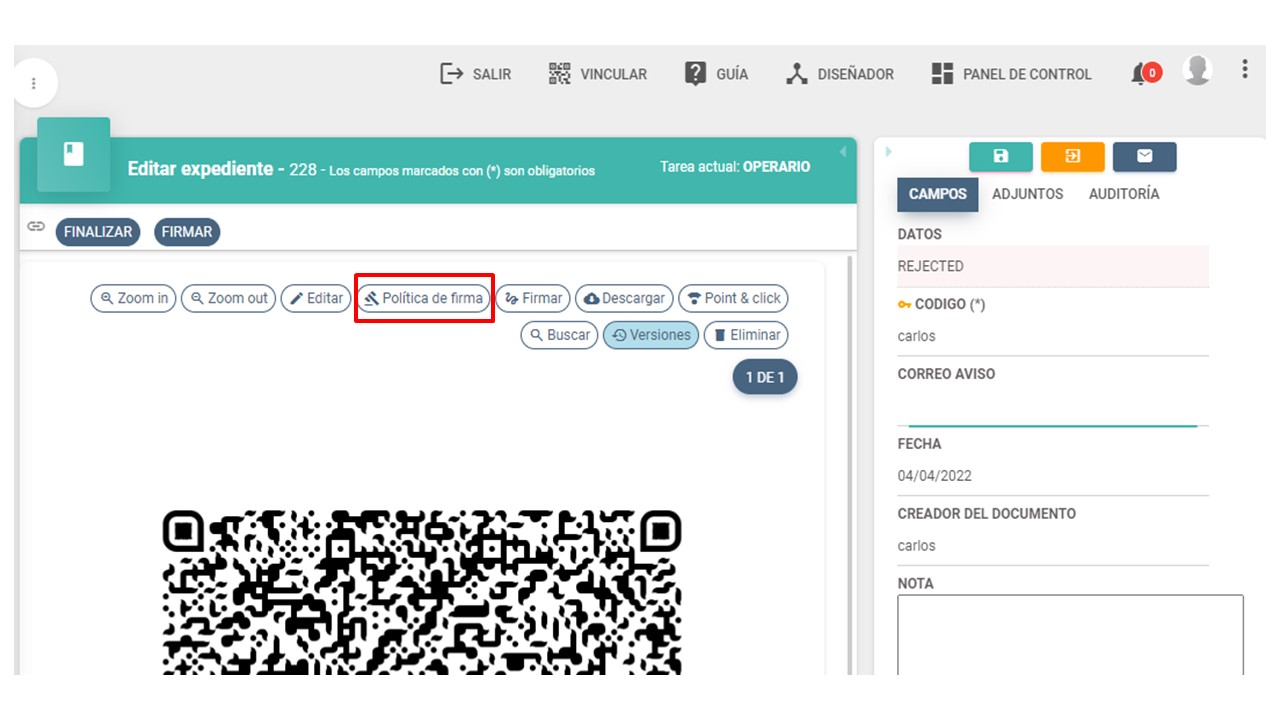This screenshot has width=1280, height=720.
Task: Open notifications bell icon
Action: tap(1146, 73)
